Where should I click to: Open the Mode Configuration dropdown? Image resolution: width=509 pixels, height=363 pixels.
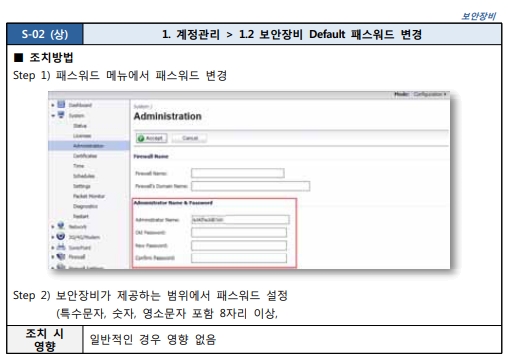tap(429, 94)
